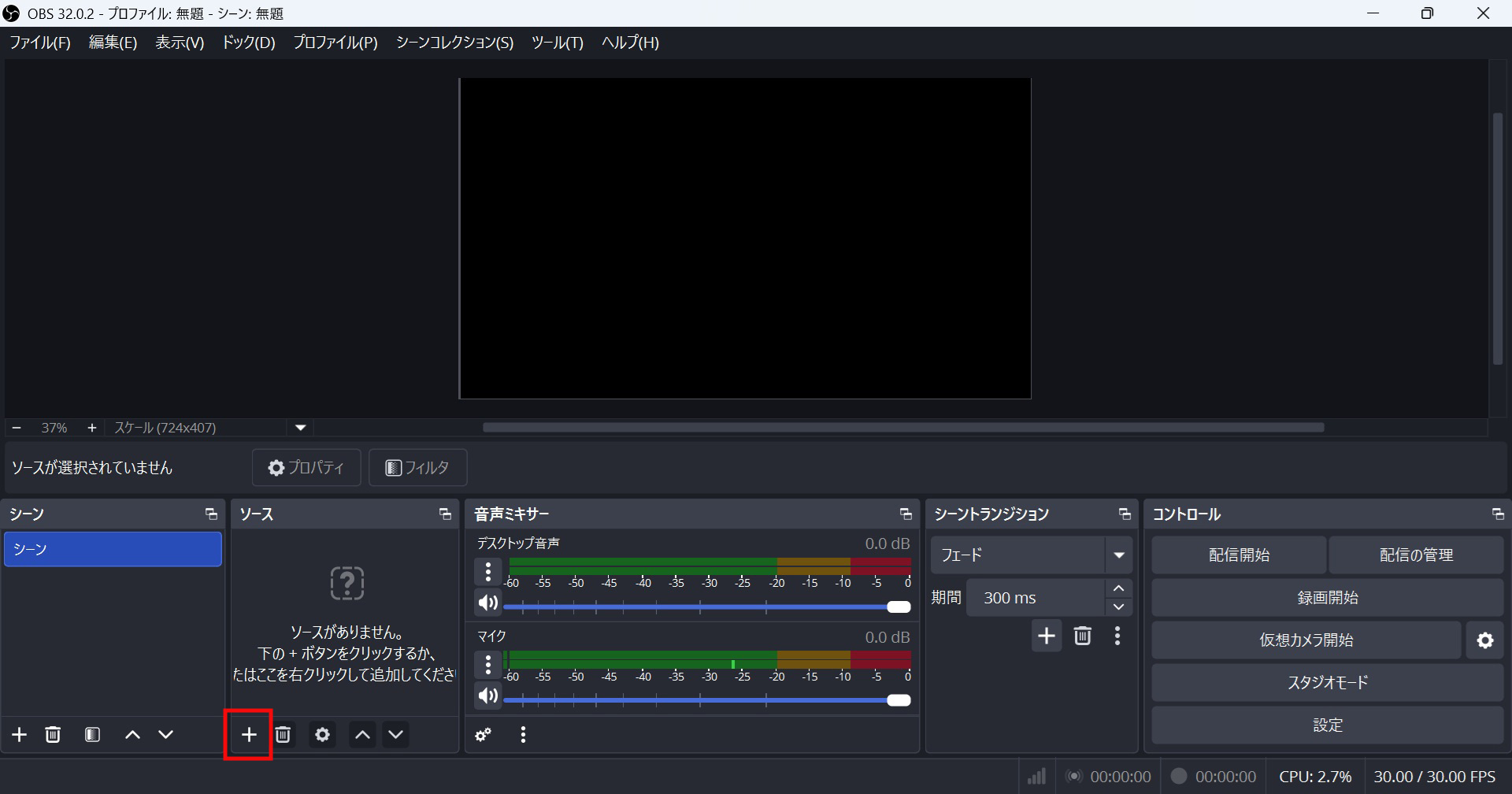Click 配信開始 to start streaming

point(1239,555)
